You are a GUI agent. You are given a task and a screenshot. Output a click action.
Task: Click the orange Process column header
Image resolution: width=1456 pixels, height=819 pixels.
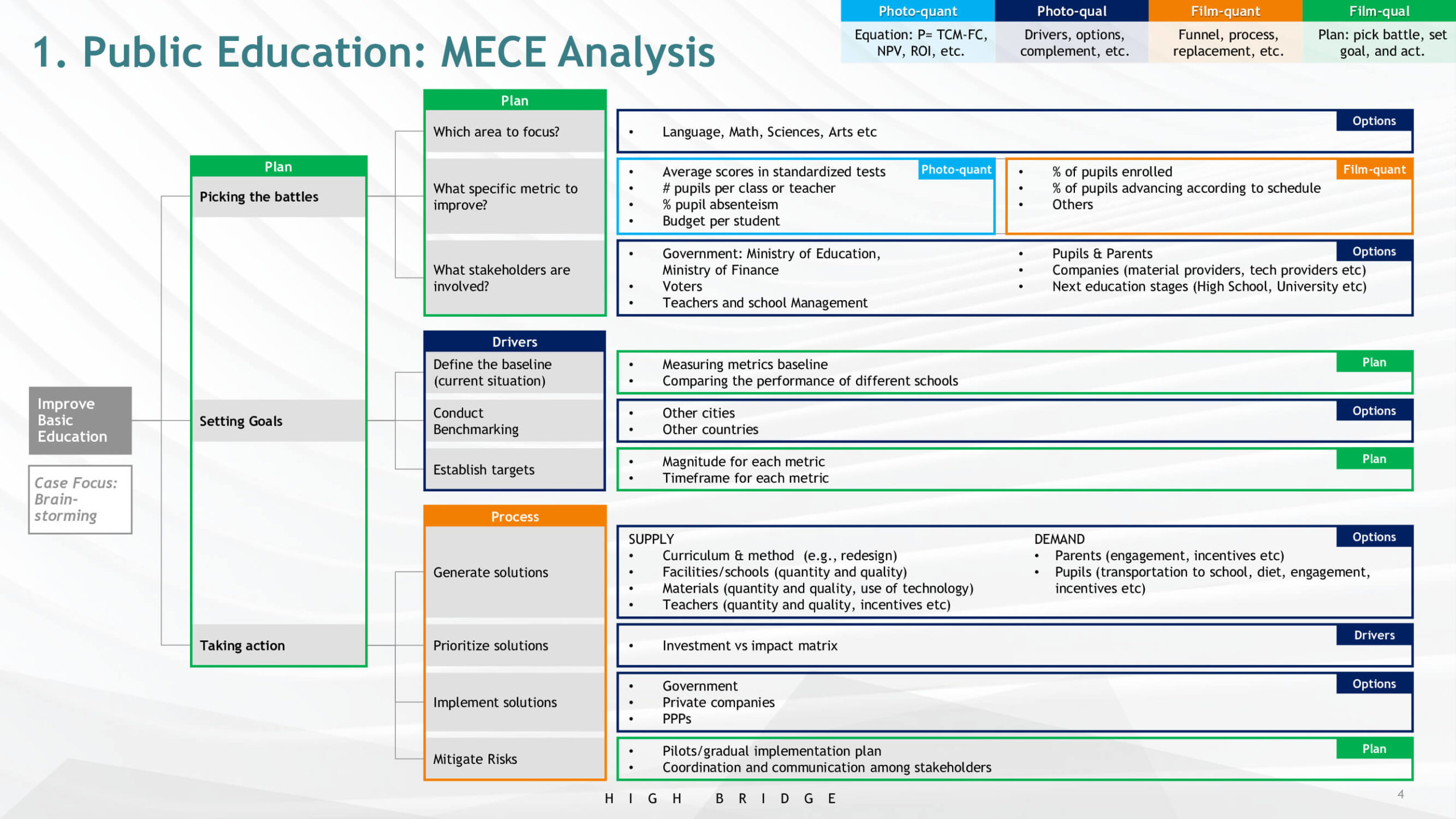pyautogui.click(x=515, y=516)
